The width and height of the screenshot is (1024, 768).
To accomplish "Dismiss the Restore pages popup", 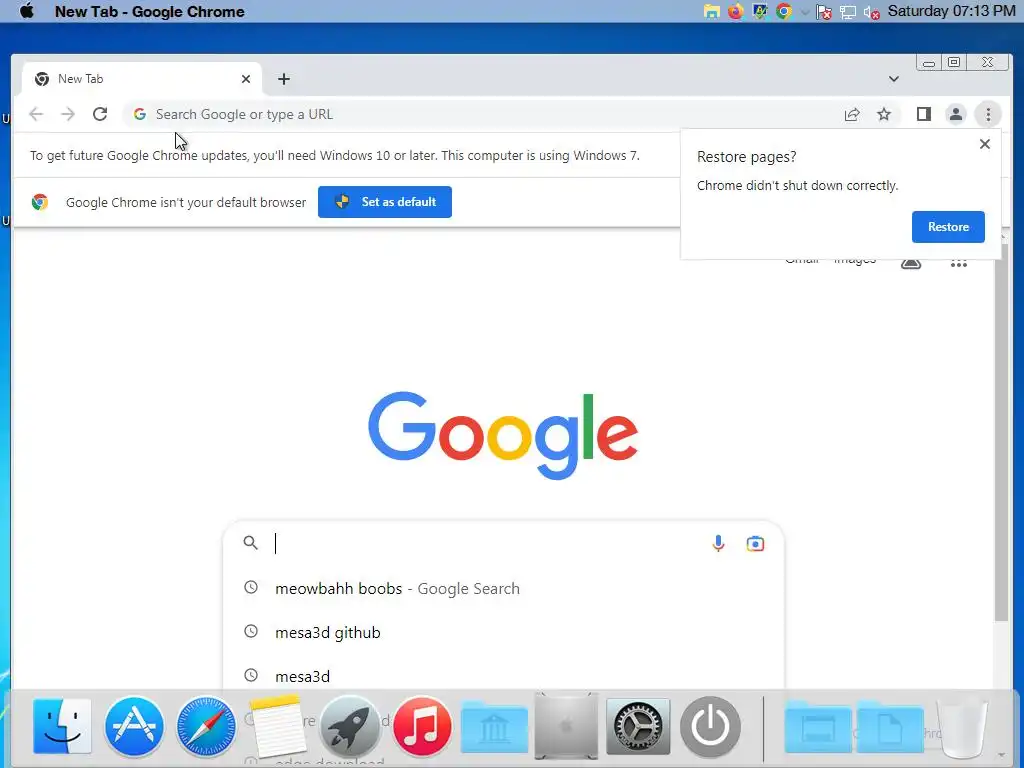I will pos(985,144).
